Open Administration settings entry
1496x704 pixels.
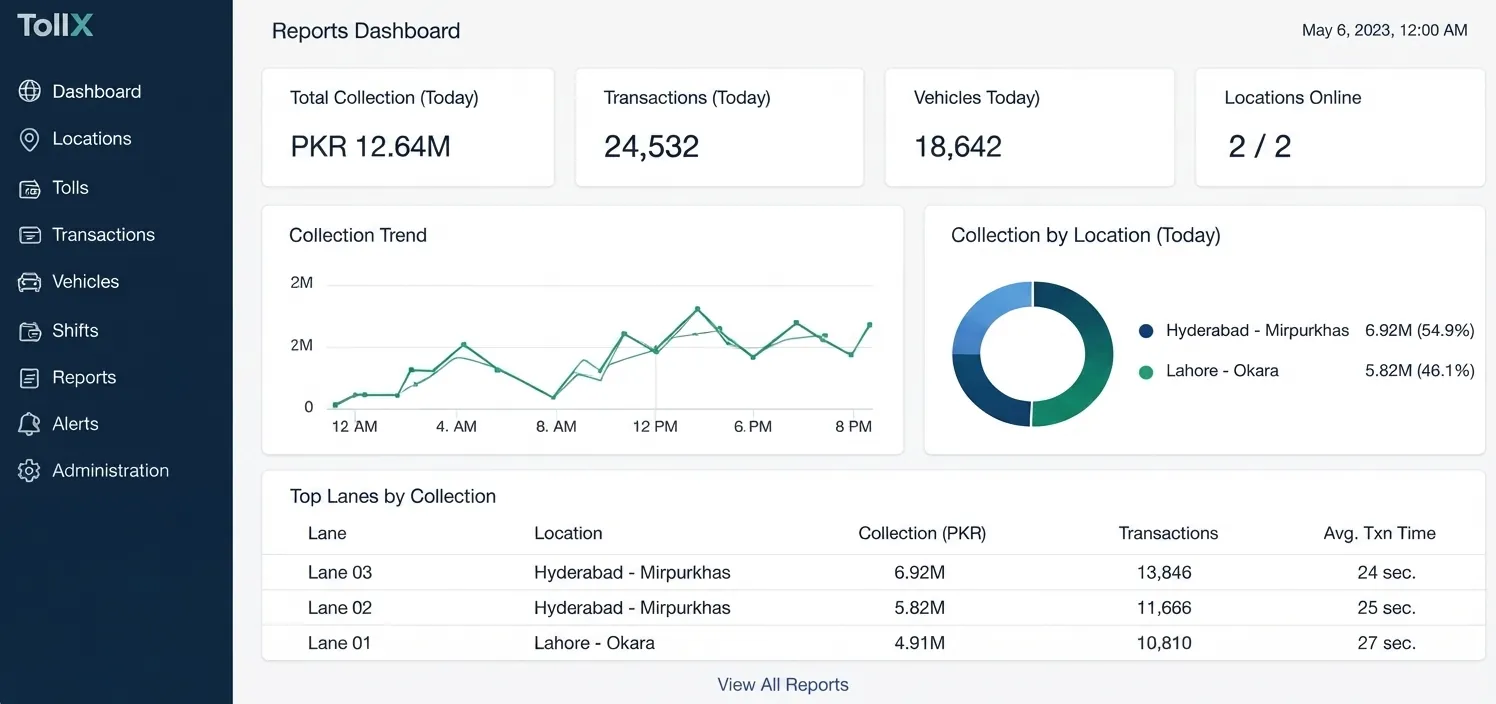(111, 471)
